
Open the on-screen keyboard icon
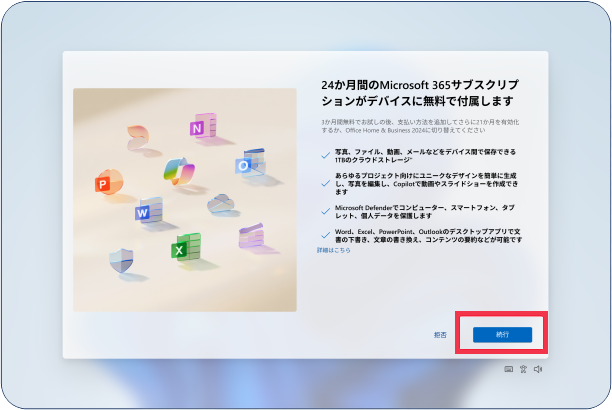(x=509, y=369)
